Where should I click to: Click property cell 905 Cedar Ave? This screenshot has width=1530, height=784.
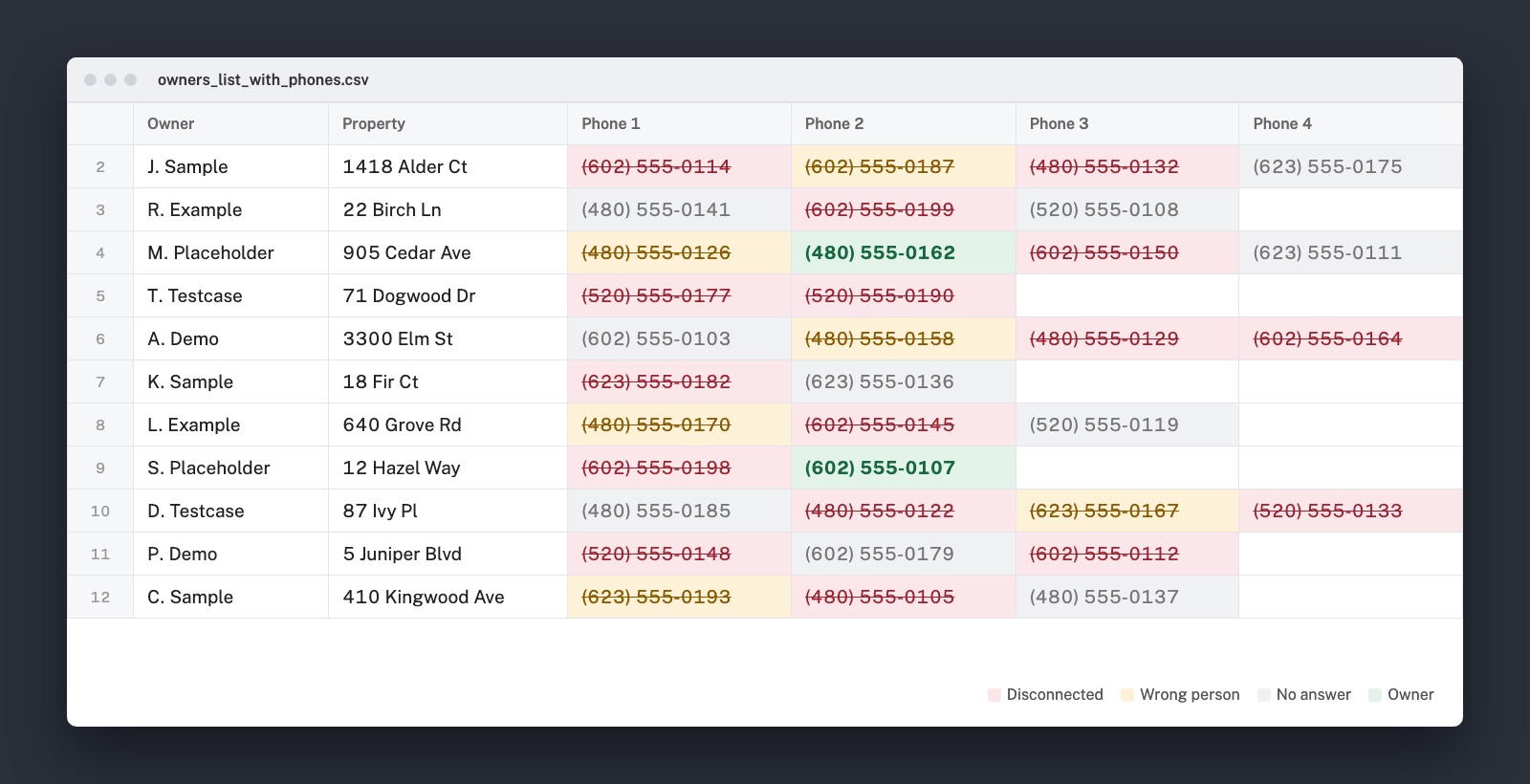[x=448, y=252]
